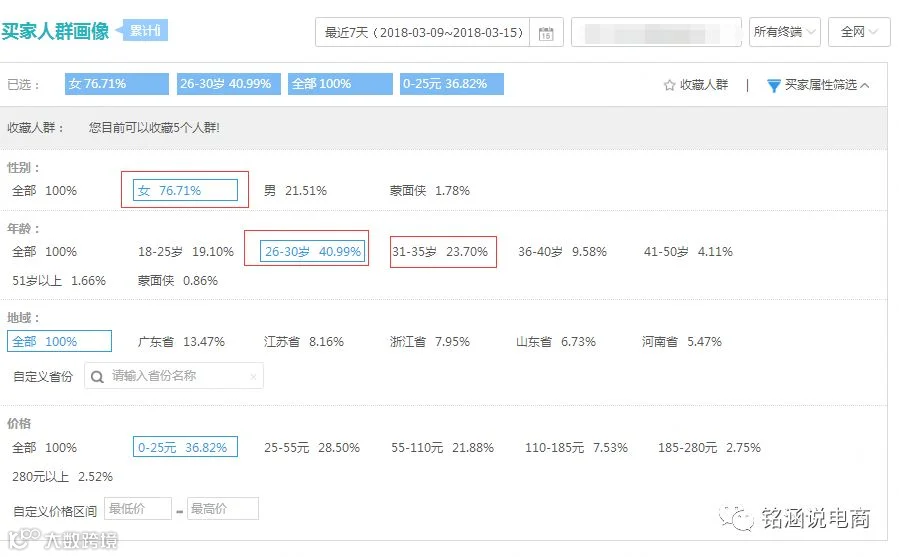899x557 pixels.
Task: Open the 所有终端 dropdown
Action: 784,32
